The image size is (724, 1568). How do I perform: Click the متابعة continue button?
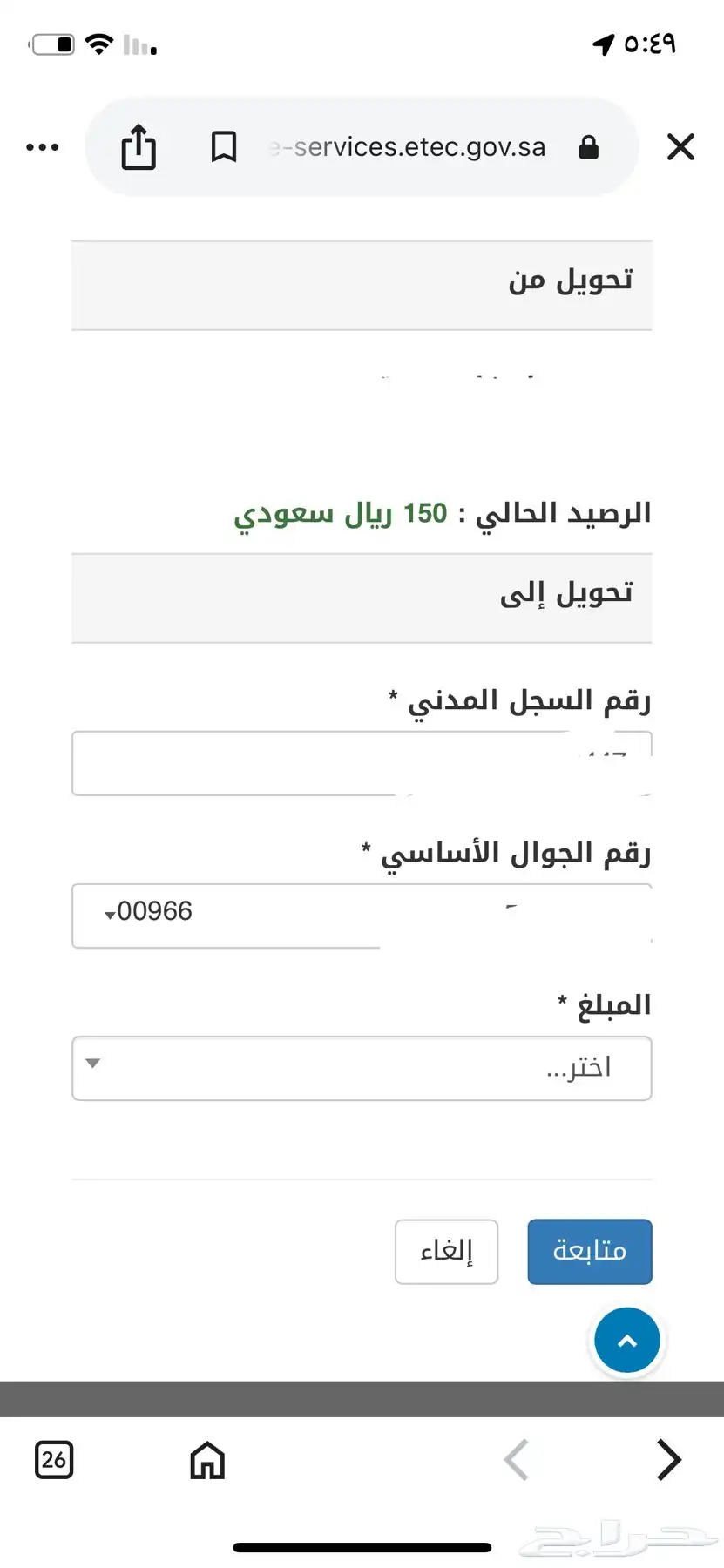590,1251
